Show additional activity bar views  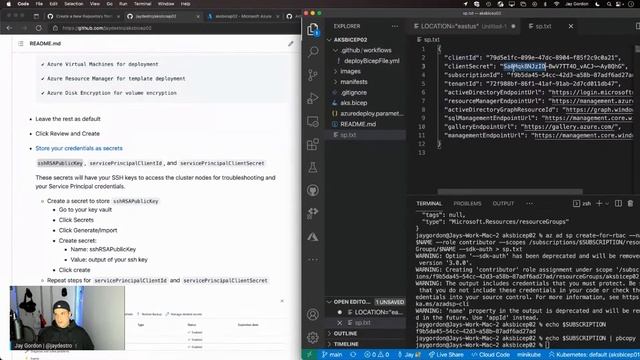pyautogui.click(x=313, y=259)
